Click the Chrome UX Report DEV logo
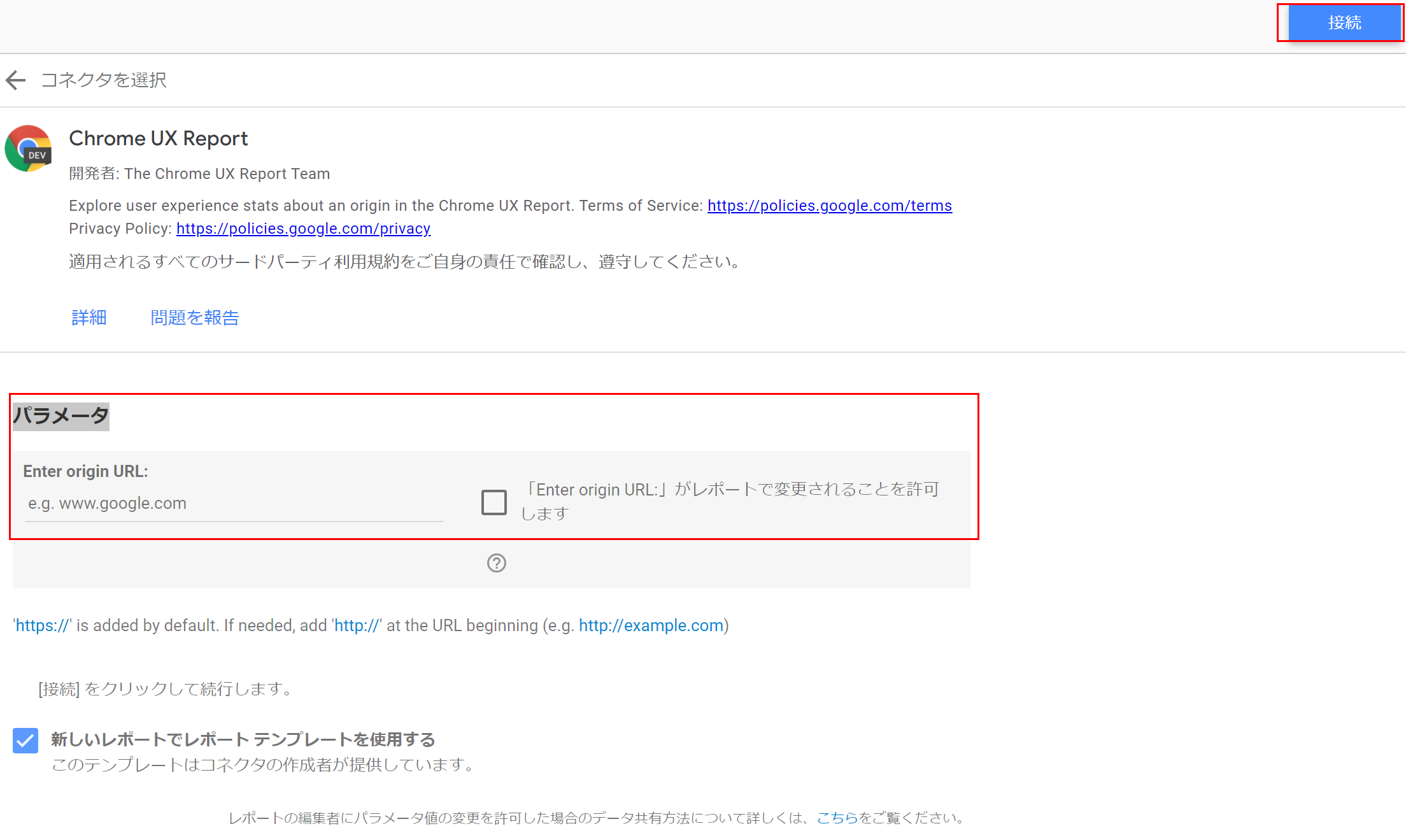This screenshot has height=840, width=1406. 28,148
